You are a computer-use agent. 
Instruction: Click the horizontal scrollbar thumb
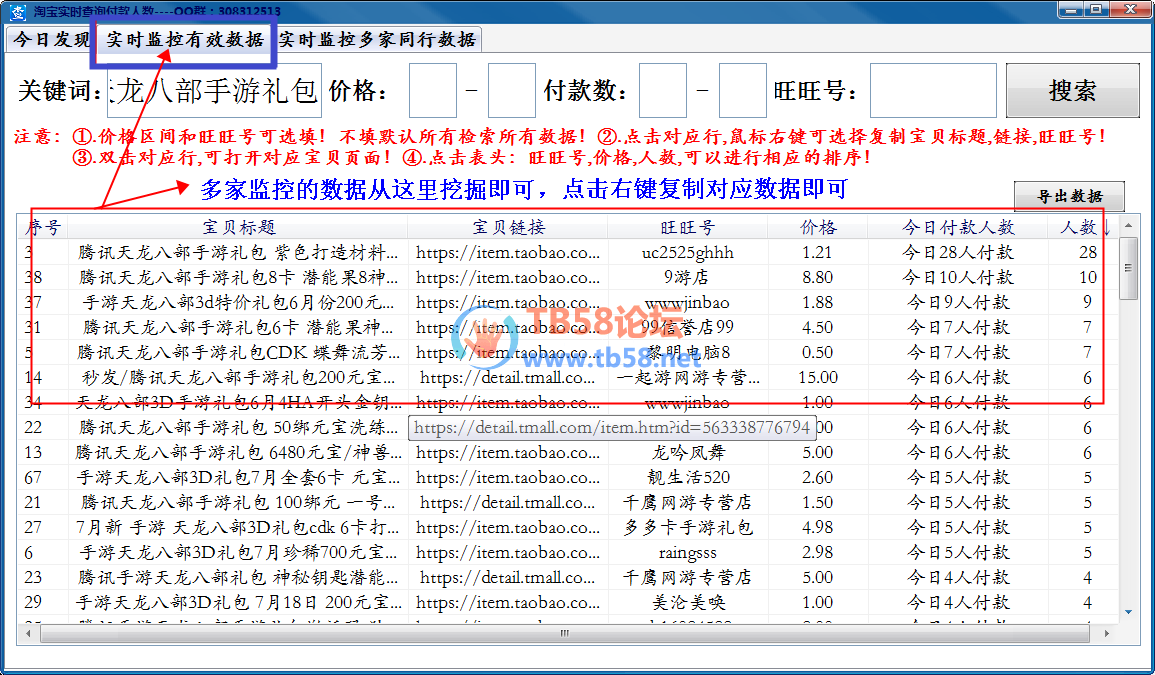[x=565, y=633]
